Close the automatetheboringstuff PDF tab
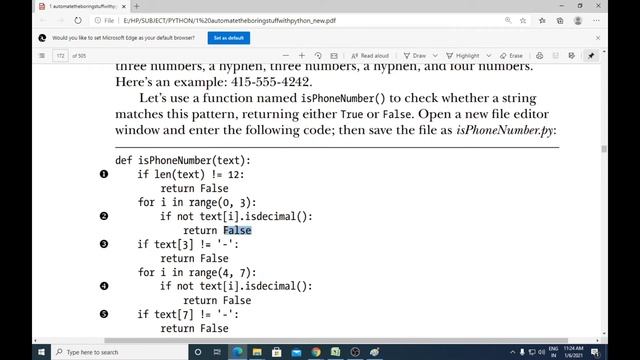 pos(124,6)
